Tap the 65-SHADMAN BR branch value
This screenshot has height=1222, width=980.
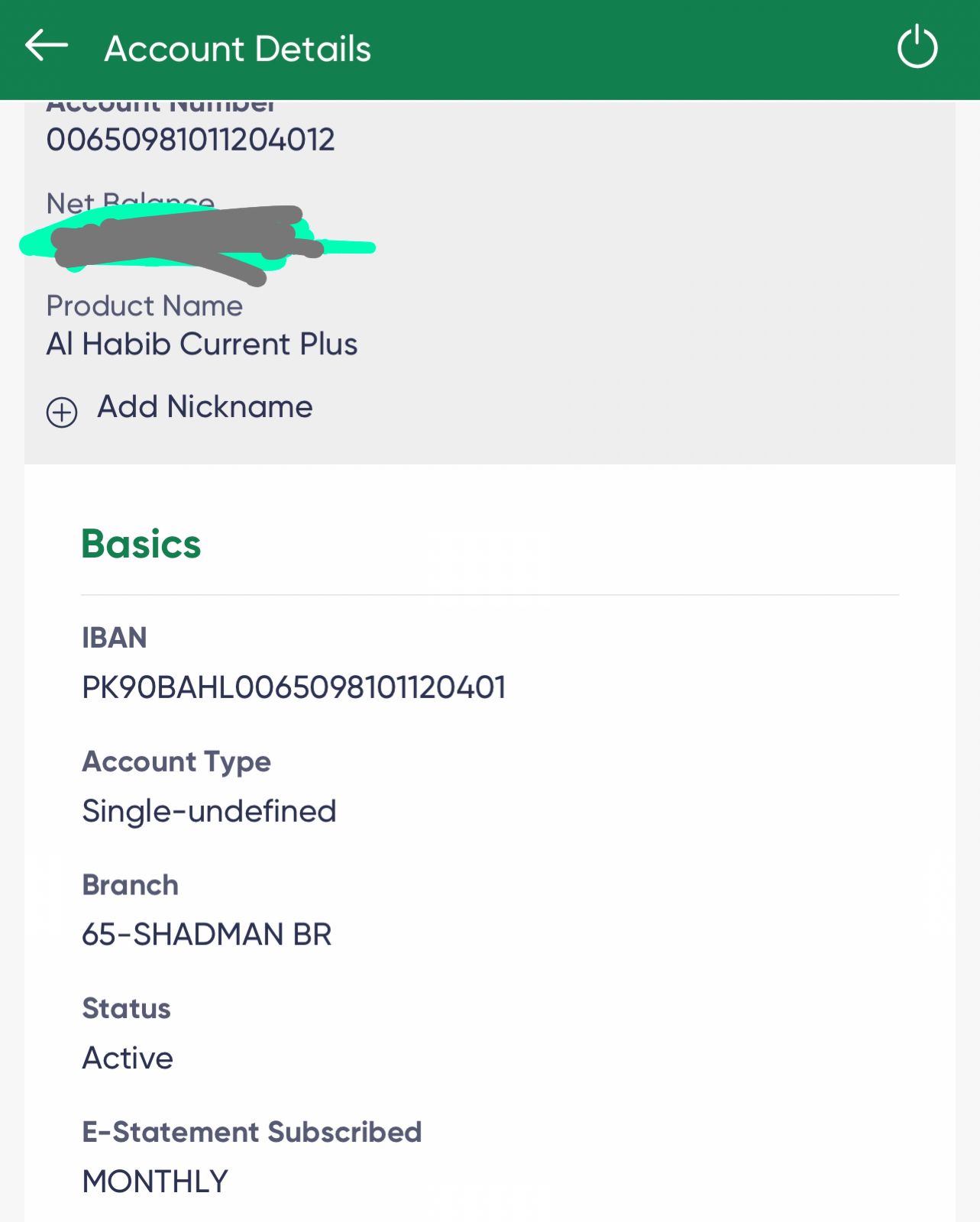click(x=207, y=935)
